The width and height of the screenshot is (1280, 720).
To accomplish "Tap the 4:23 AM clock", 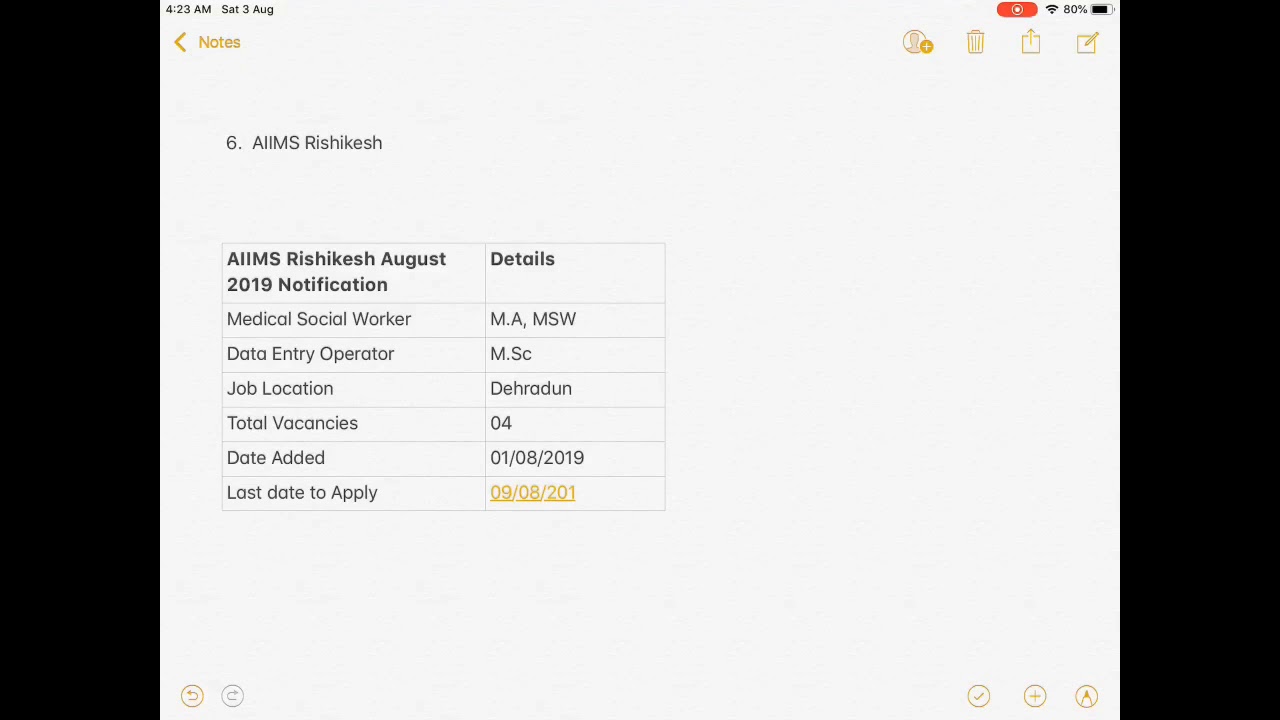I will [x=188, y=9].
